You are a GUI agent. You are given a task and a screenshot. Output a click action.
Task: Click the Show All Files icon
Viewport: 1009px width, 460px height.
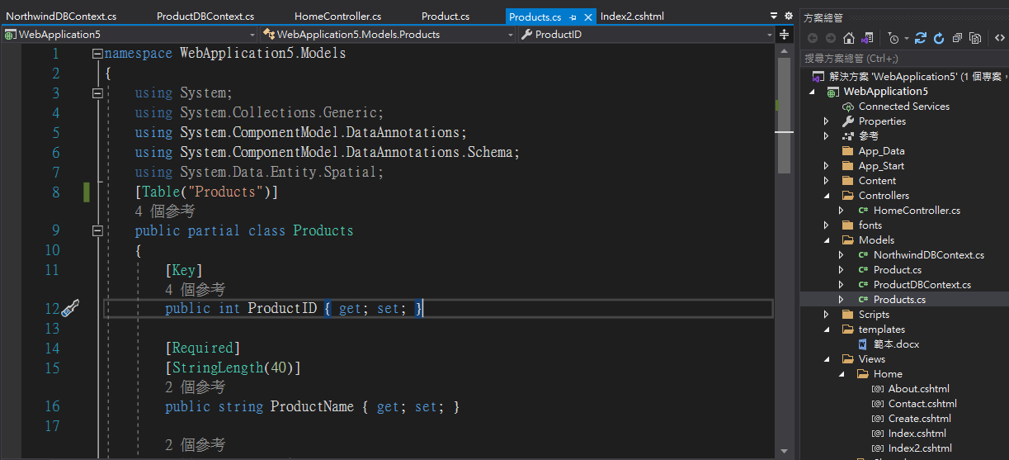coord(975,38)
